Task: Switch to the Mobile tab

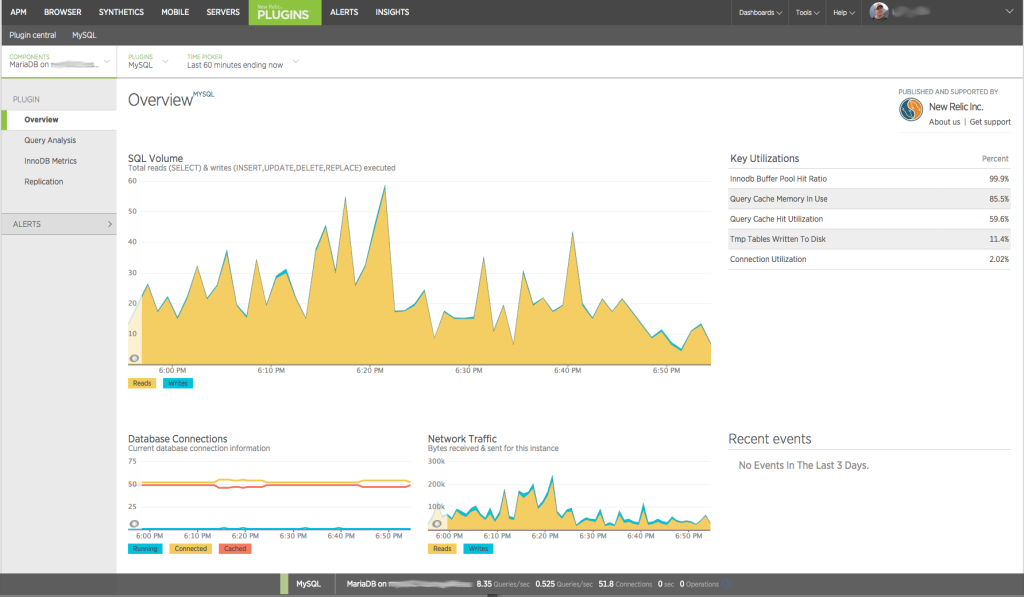Action: point(175,12)
